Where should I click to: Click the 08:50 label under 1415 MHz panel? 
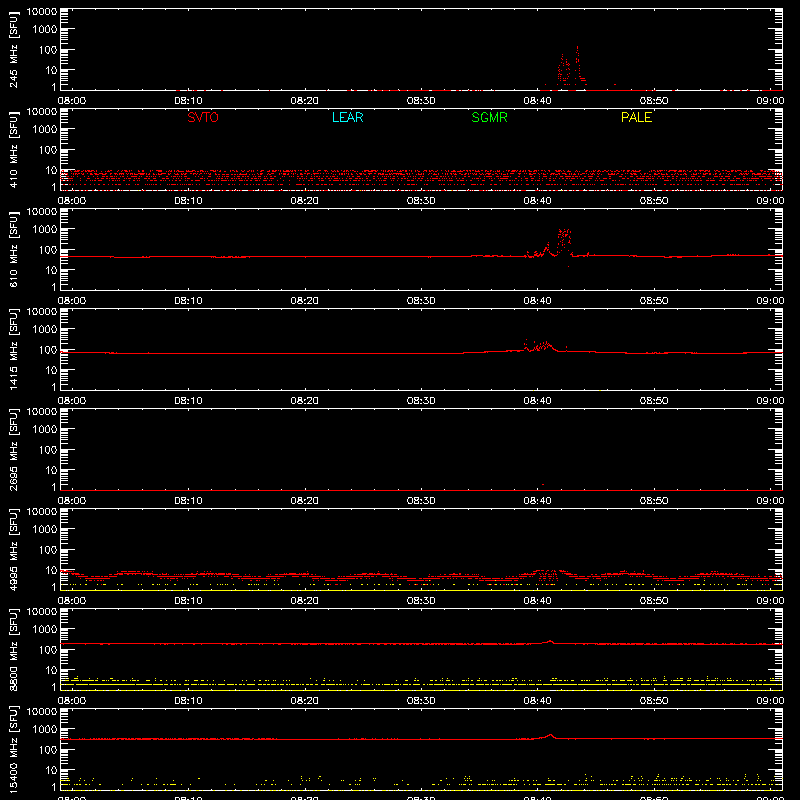pos(654,401)
